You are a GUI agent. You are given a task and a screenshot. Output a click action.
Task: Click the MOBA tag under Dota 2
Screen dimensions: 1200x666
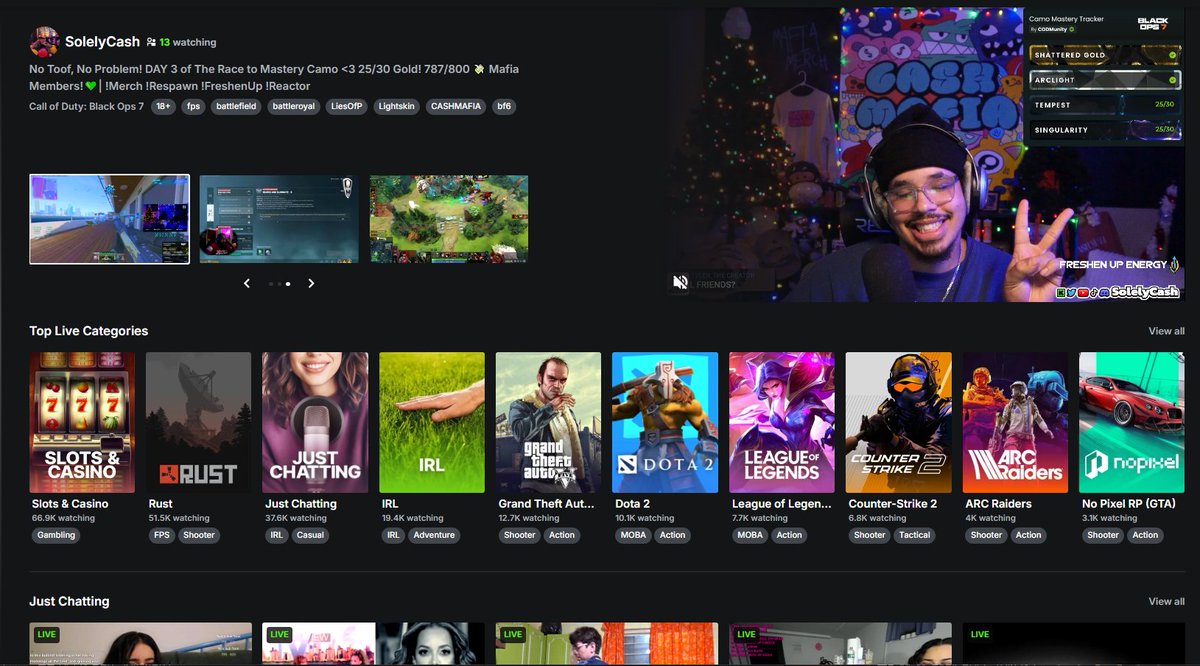click(633, 535)
